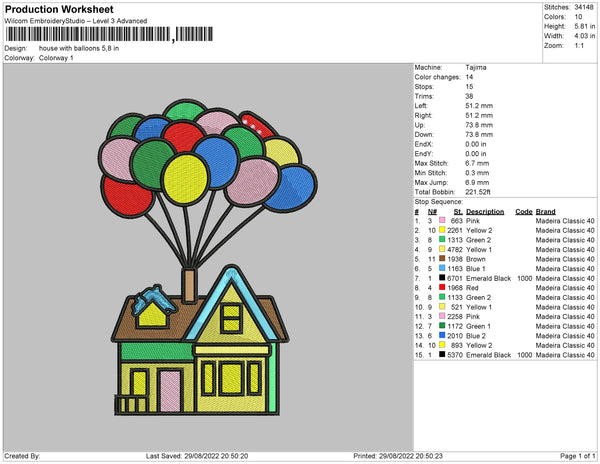
Task: Select the pink swatch beside 2258 stitches
Action: [442, 316]
